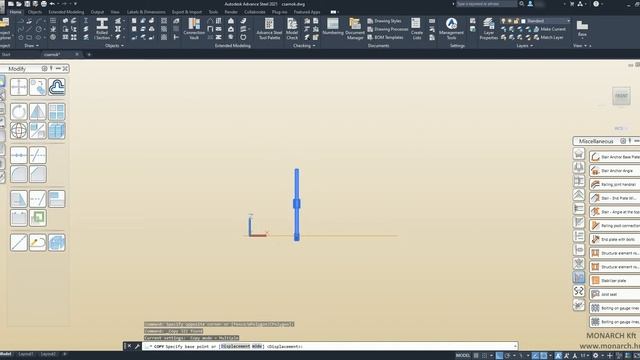Open Layer Properties
This screenshot has width=640, height=360.
pos(488,29)
